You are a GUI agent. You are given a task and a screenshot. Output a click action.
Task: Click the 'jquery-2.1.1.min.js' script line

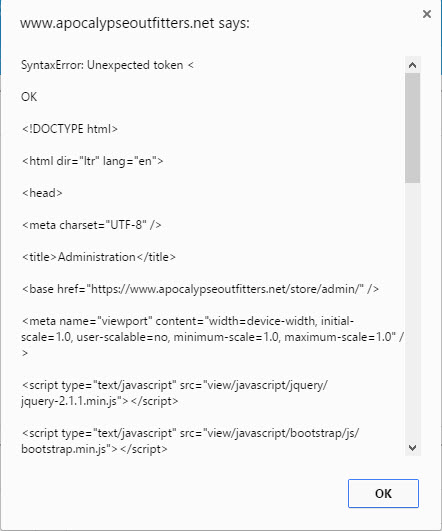(x=174, y=393)
